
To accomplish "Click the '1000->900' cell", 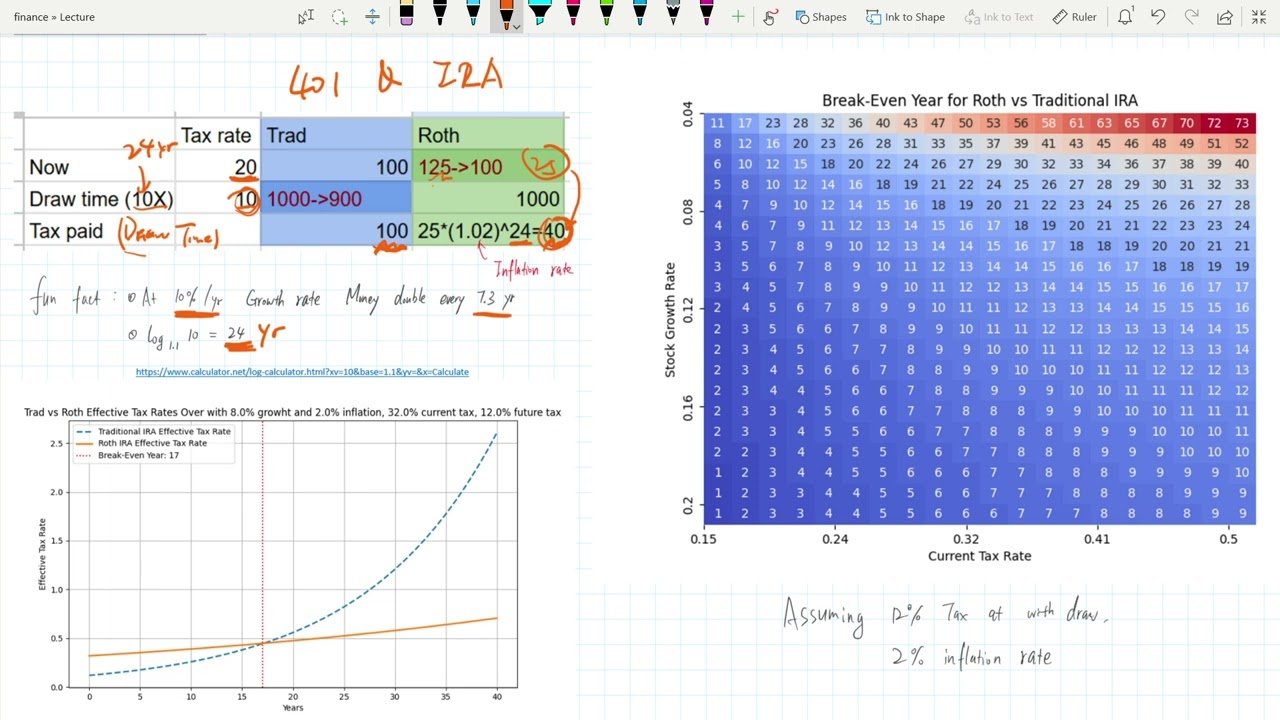I will click(336, 199).
